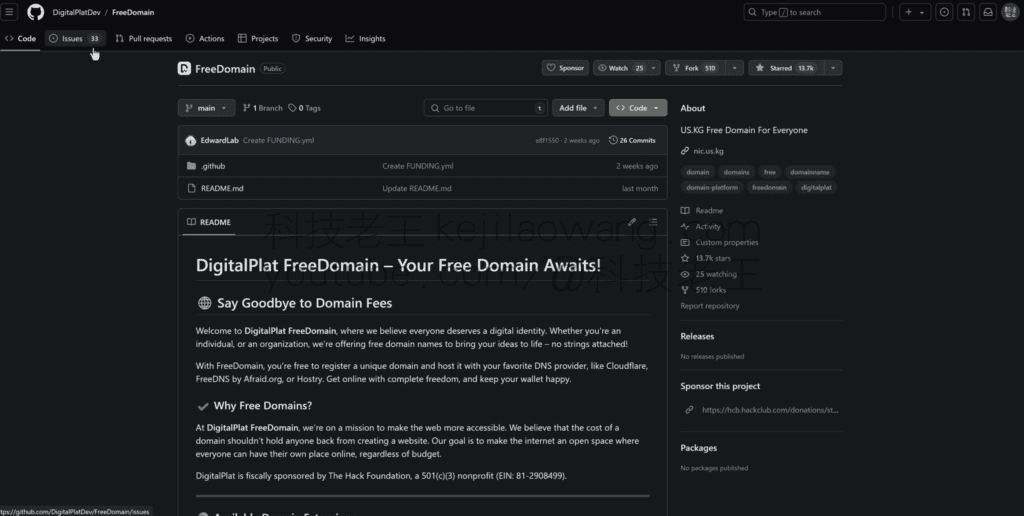
Task: Focus the Type / to search field
Action: click(x=814, y=12)
